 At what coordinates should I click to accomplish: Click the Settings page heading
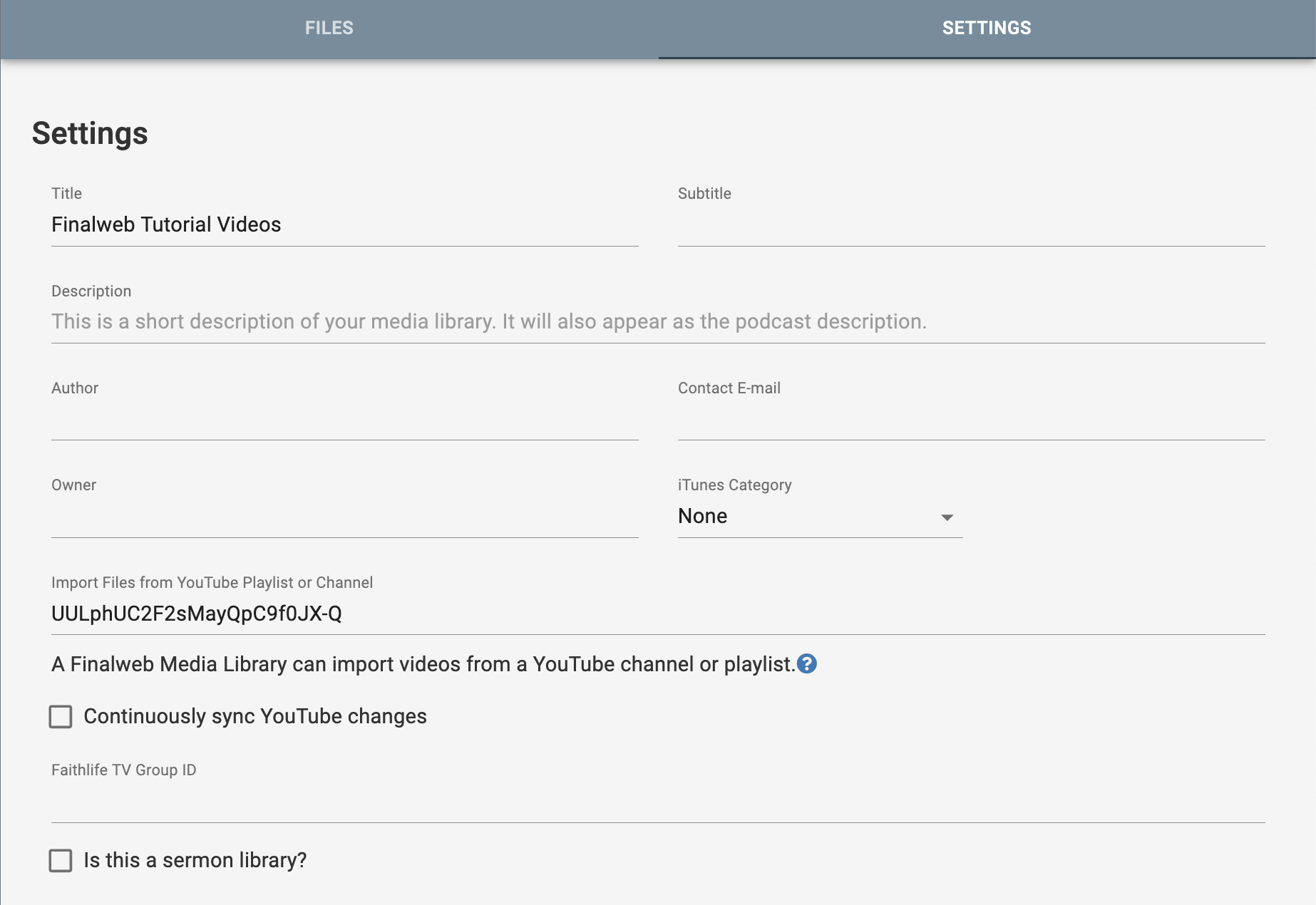click(90, 134)
